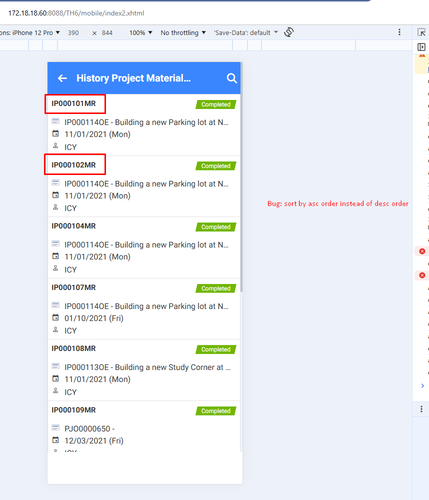Toggle the DevTools sidebar panel icon
429x500 pixels.
(x=421, y=47)
